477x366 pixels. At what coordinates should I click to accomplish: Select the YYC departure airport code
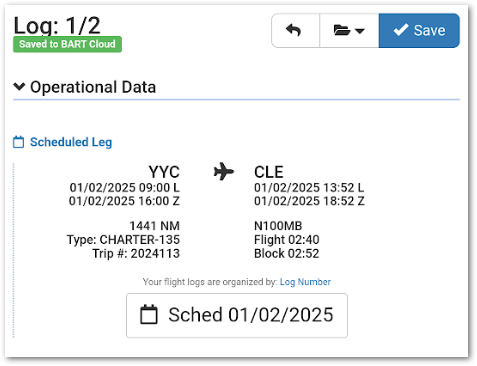coord(164,172)
